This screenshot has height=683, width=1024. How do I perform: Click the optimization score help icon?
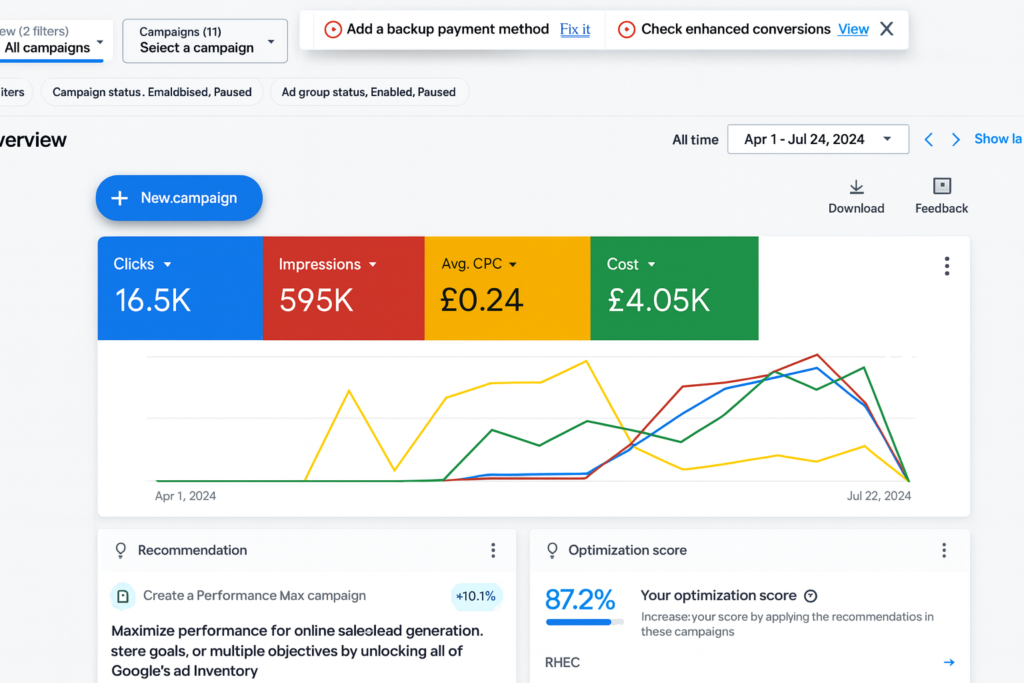tap(811, 596)
